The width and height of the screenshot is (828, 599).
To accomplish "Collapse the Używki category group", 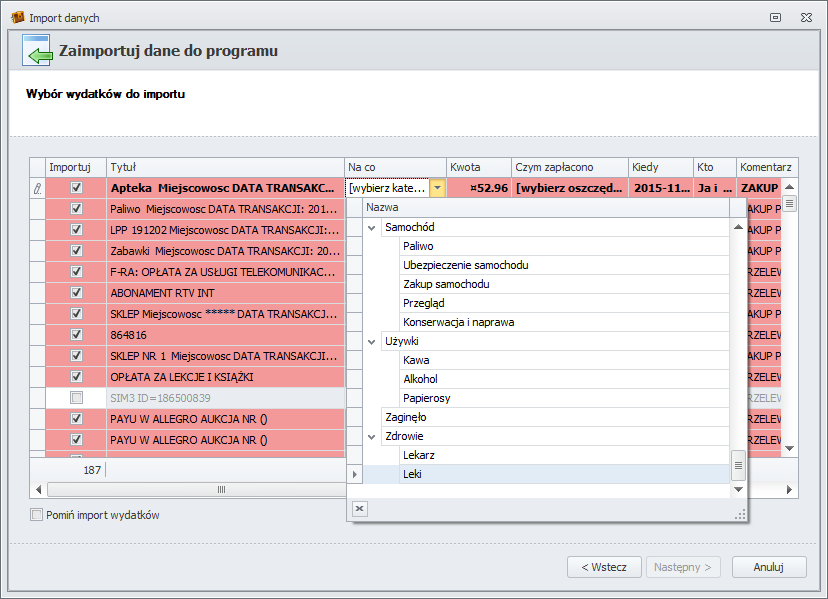I will 372,342.
